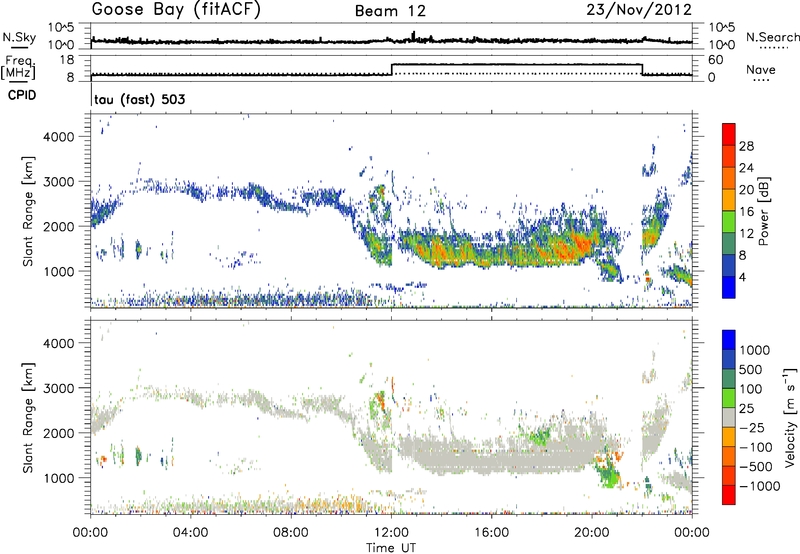The image size is (800, 554).
Task: Click the 'CPID' label
Action: (x=22, y=95)
